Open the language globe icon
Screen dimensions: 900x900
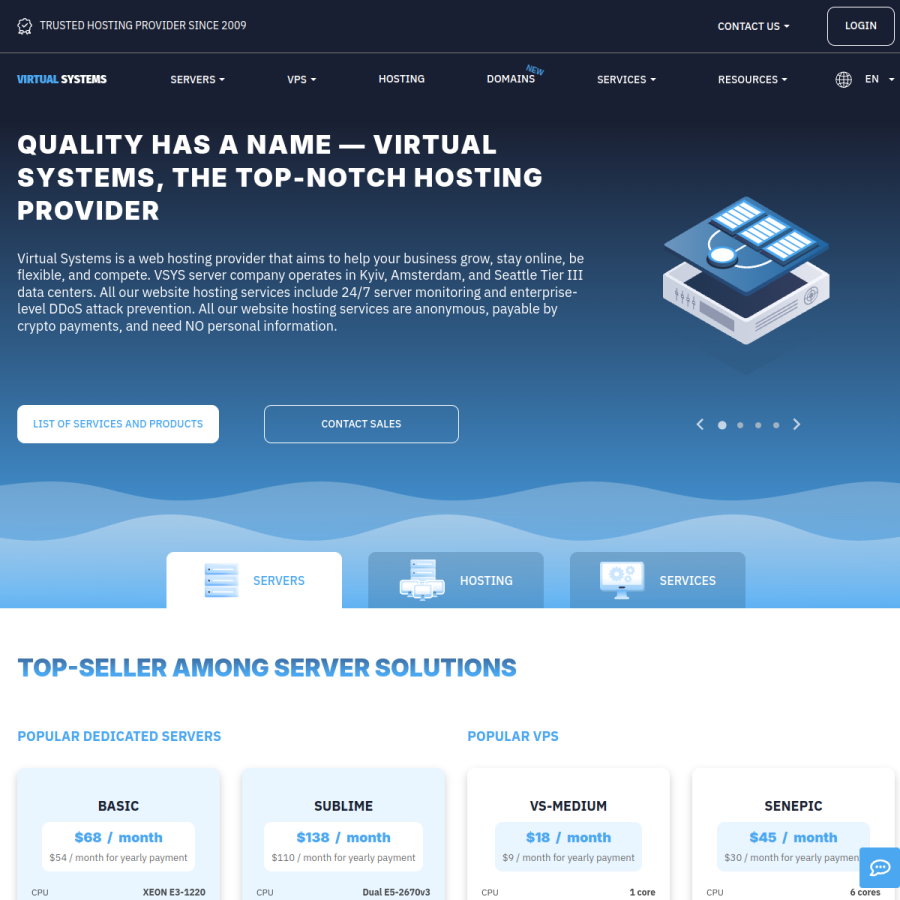pyautogui.click(x=843, y=79)
